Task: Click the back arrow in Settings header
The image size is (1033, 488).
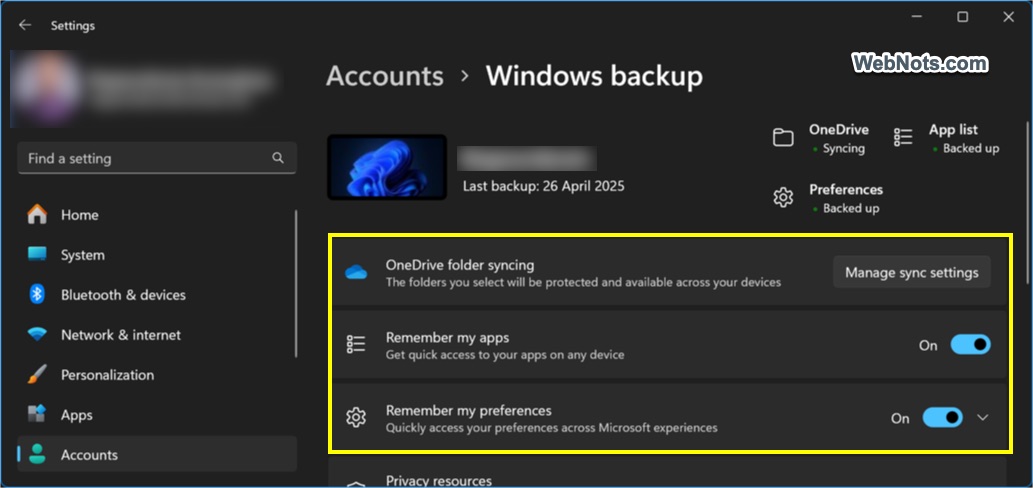Action: coord(25,25)
